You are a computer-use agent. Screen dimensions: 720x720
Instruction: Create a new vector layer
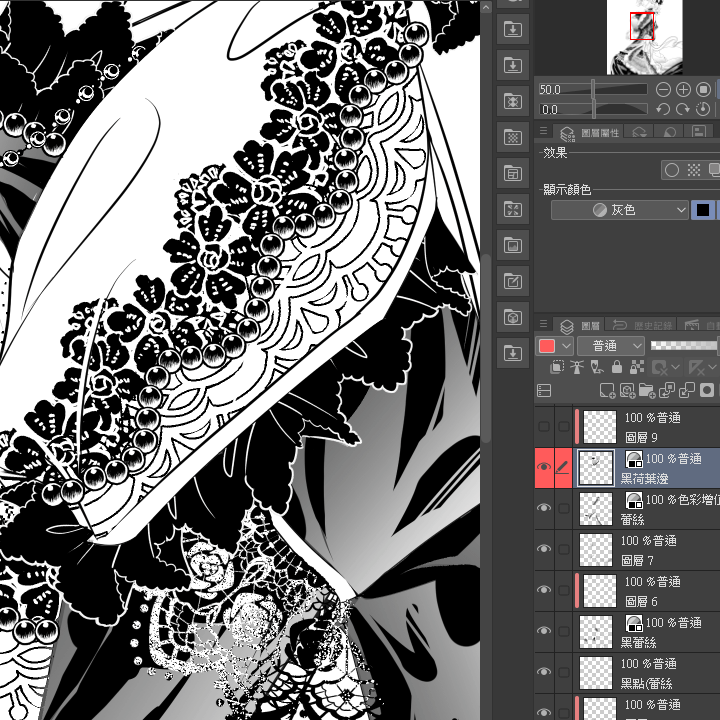coord(627,391)
